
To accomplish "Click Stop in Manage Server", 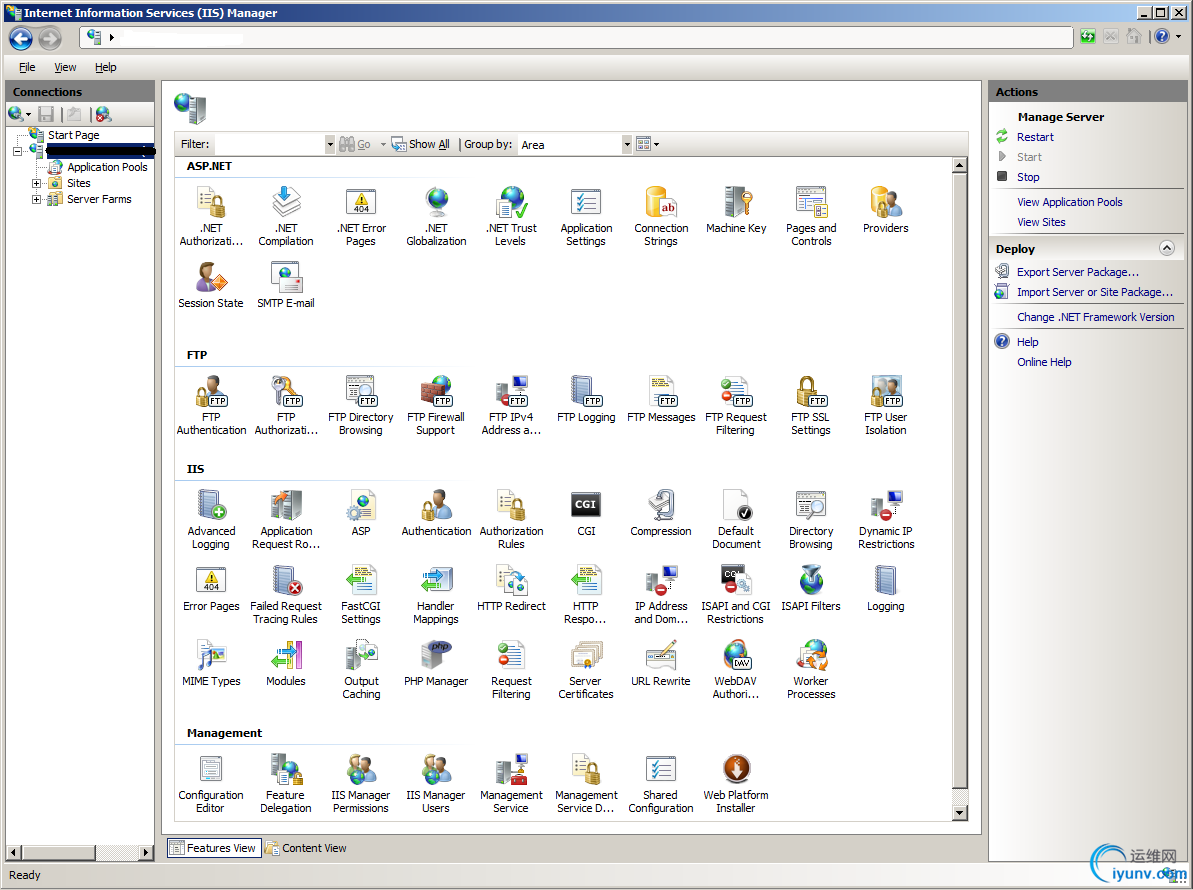I will pos(1028,176).
